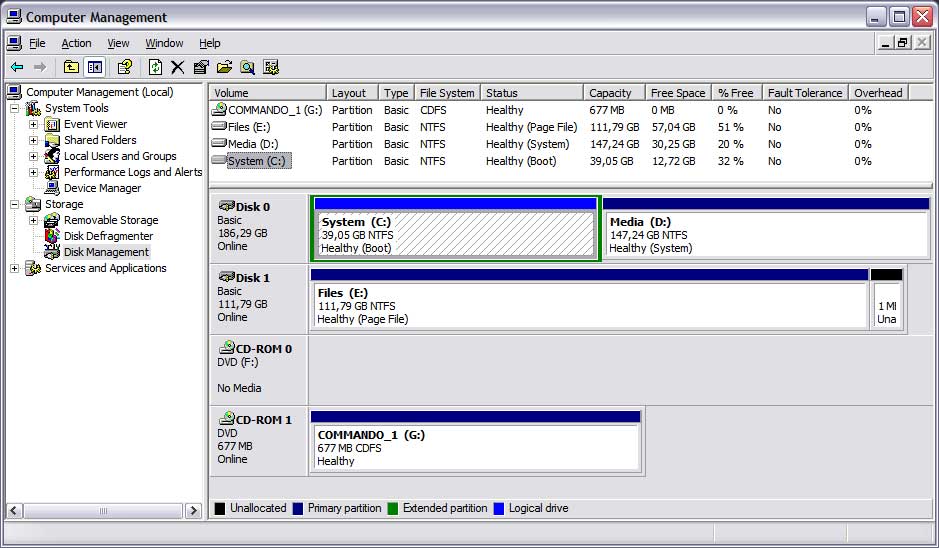Image resolution: width=939 pixels, height=548 pixels.
Task: Click the Disk 0 label box
Action: (x=259, y=229)
